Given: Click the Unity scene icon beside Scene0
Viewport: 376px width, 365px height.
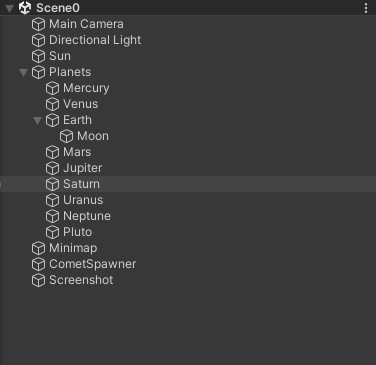Looking at the screenshot, I should pyautogui.click(x=25, y=8).
